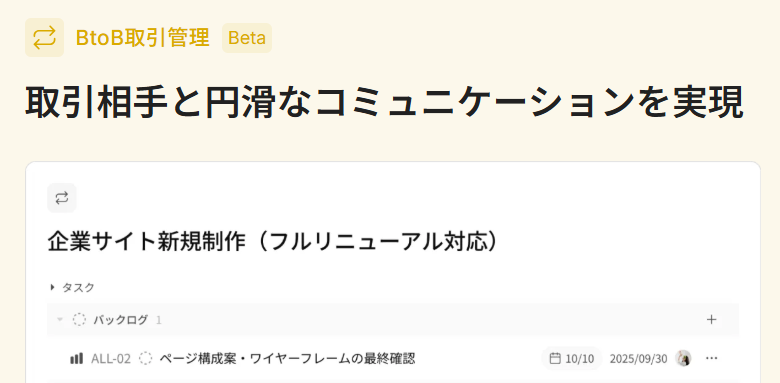The image size is (780, 383).
Task: Click the priority bars icon beside ALL-02
Action: (77, 359)
